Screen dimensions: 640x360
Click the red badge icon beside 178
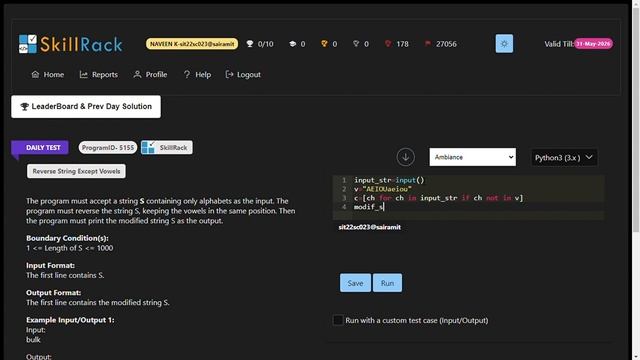(388, 44)
